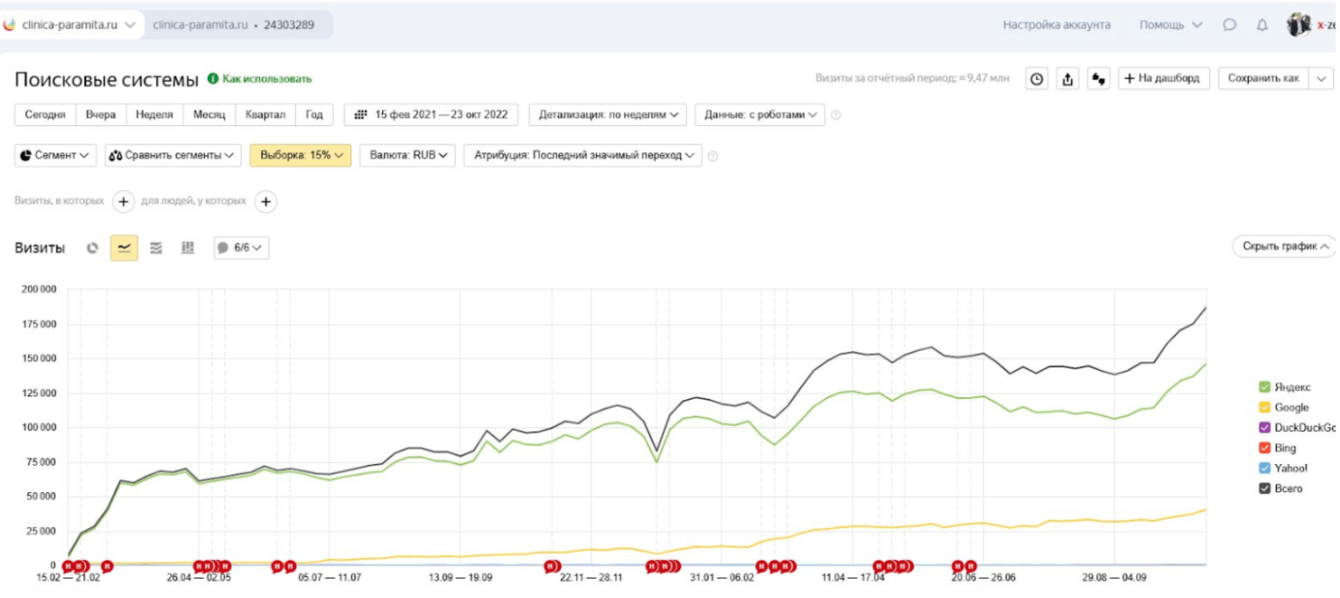Click x-axis label 05.07 — 11.07

329,578
